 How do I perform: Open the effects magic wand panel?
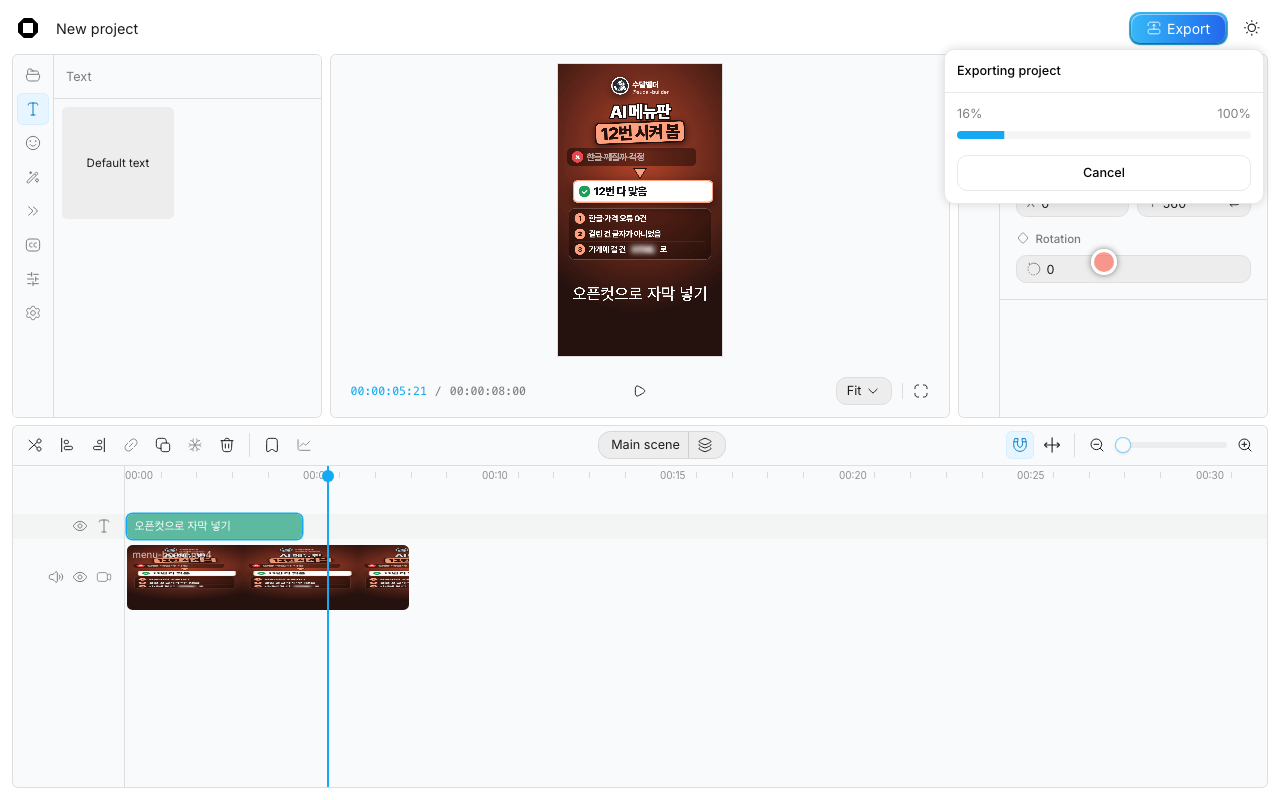33,177
